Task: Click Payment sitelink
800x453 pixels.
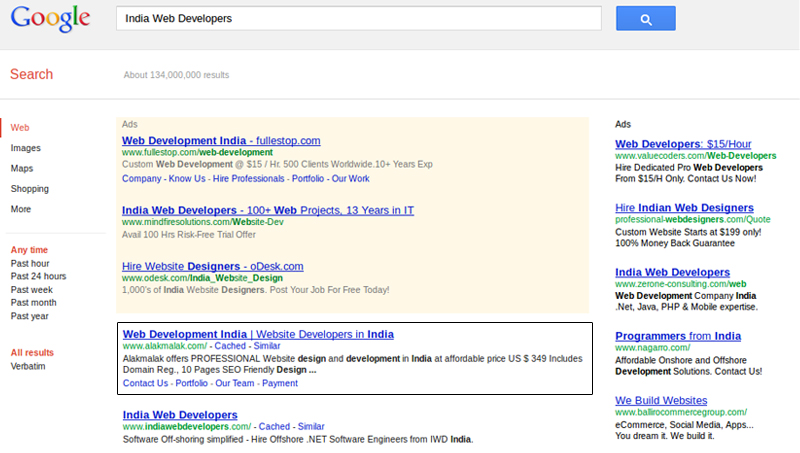Action: (280, 383)
